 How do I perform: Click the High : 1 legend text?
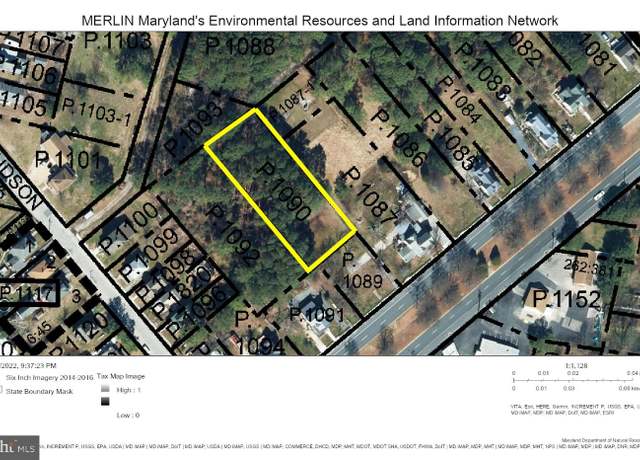click(129, 390)
